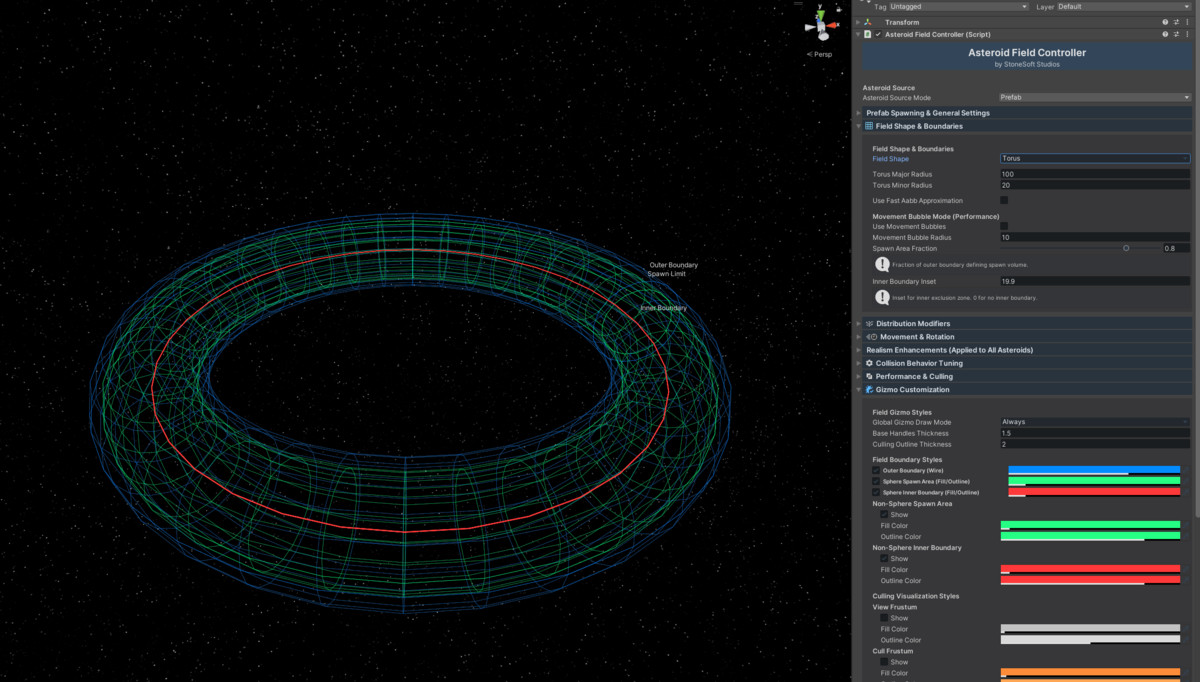Open Sphere Spawn Area green color swatch
The image size is (1200, 682).
point(1094,481)
